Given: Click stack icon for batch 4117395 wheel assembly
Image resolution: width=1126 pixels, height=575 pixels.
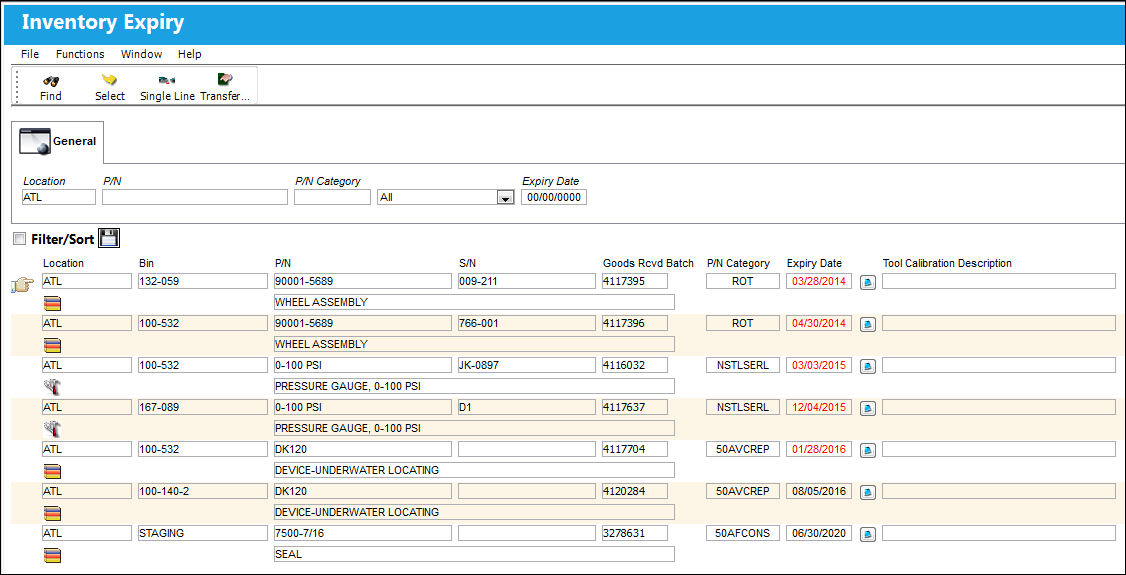Looking at the screenshot, I should click(x=52, y=303).
